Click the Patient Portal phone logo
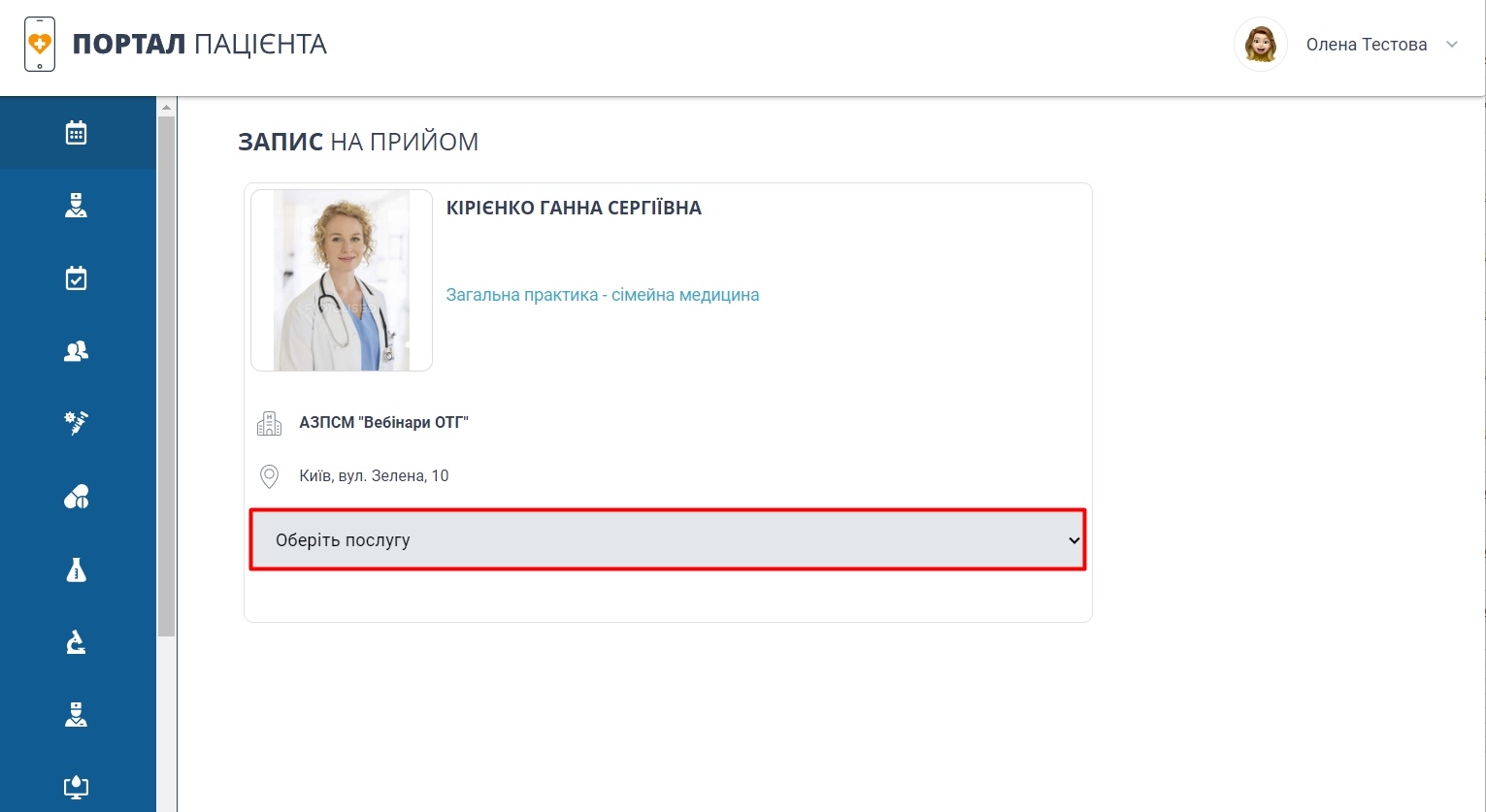 tap(40, 44)
